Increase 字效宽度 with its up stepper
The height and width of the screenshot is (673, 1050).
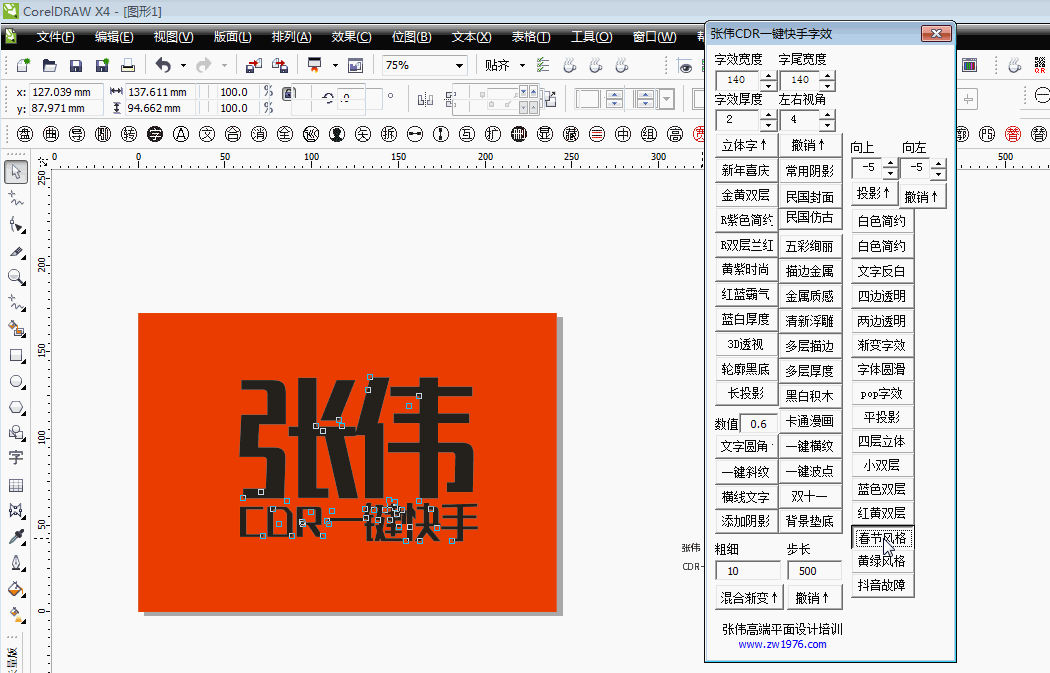click(768, 75)
